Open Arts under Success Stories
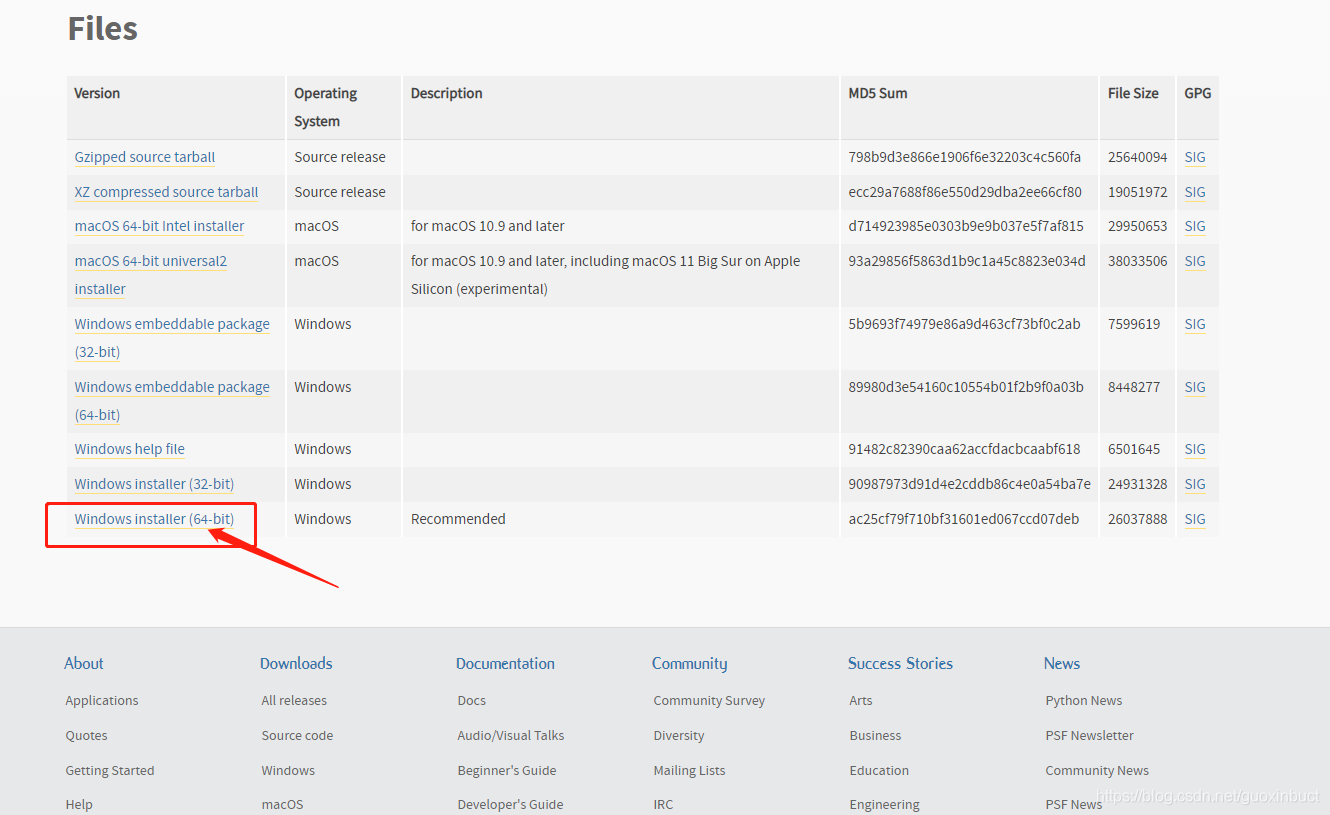 pyautogui.click(x=861, y=701)
